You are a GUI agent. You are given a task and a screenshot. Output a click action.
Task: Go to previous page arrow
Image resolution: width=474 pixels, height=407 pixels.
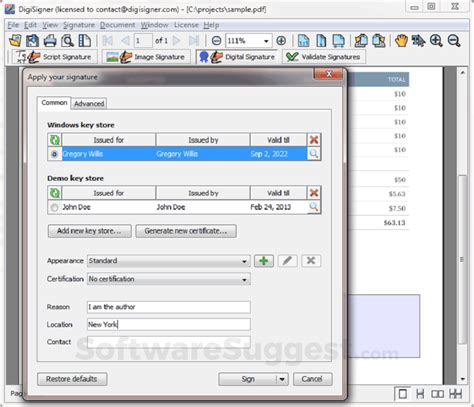pyautogui.click(x=125, y=41)
